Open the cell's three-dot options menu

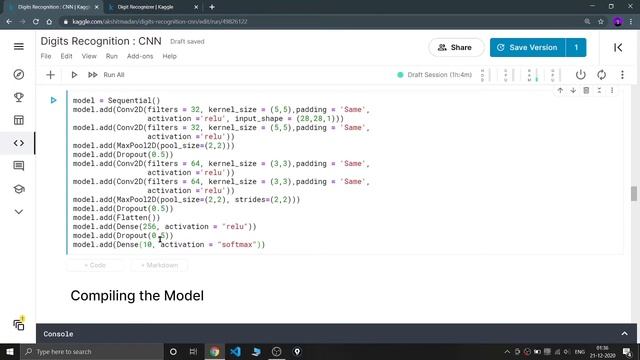tap(612, 91)
